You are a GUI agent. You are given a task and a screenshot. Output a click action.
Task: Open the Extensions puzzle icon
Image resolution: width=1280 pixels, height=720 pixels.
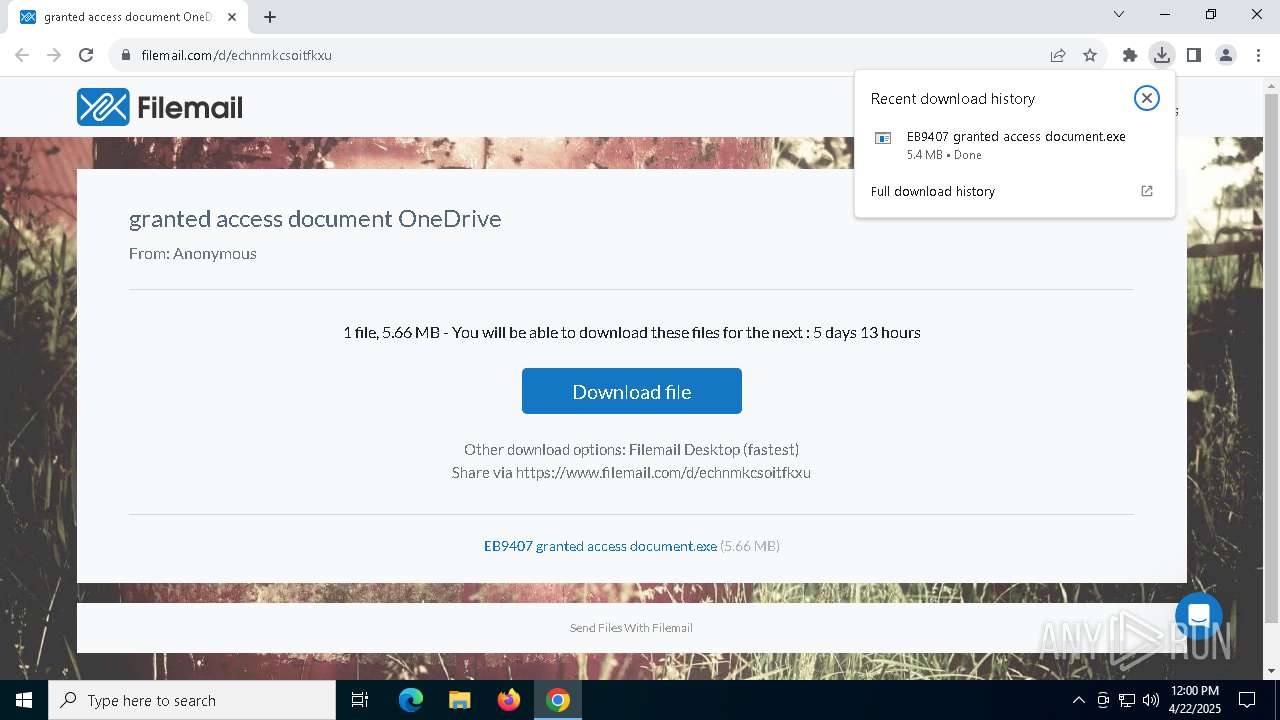click(x=1130, y=55)
